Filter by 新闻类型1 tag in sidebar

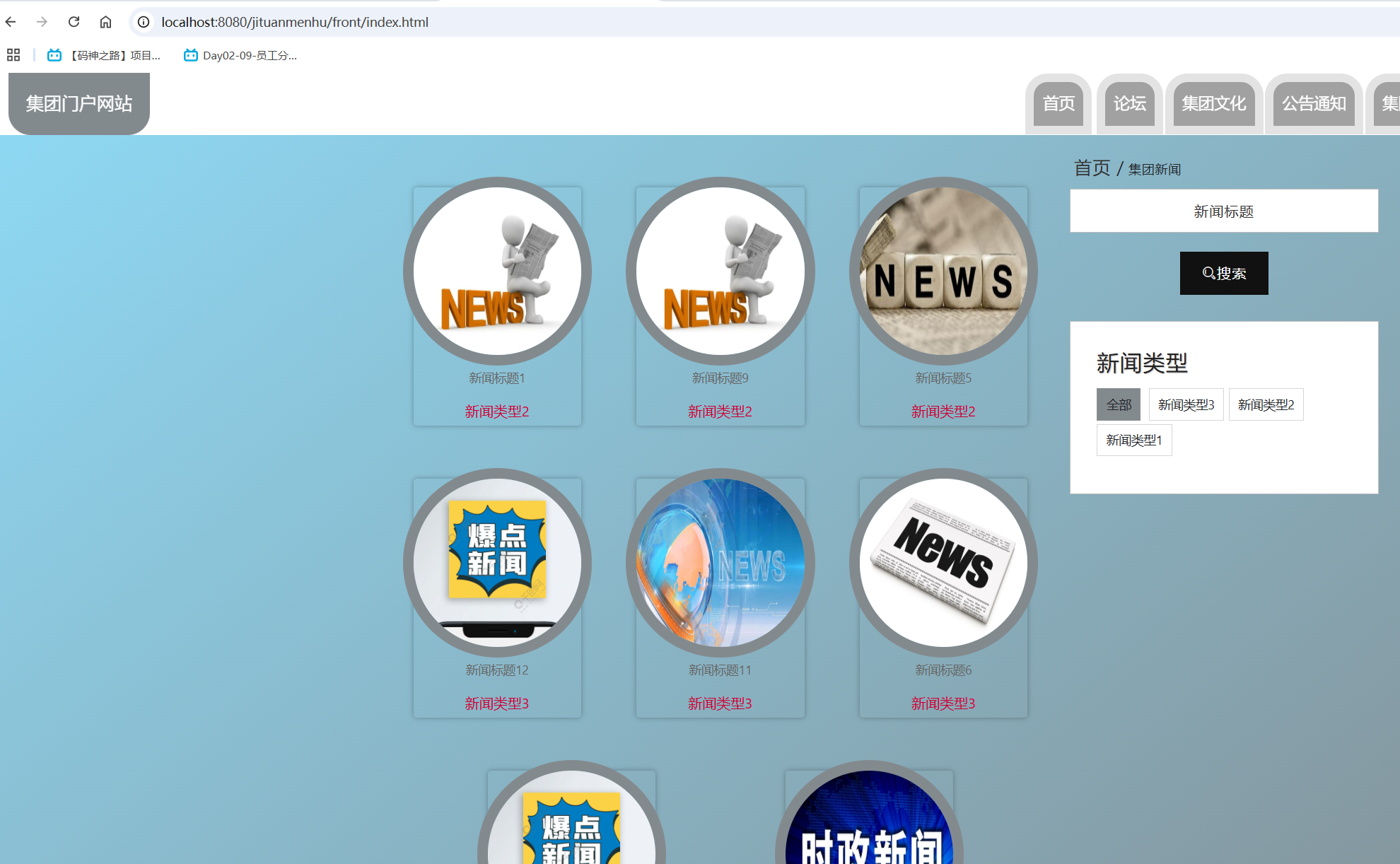click(1134, 440)
